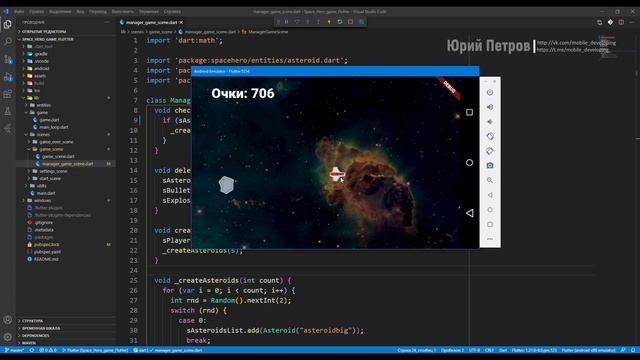
Task: Rotate emulator left
Action: coord(490,136)
